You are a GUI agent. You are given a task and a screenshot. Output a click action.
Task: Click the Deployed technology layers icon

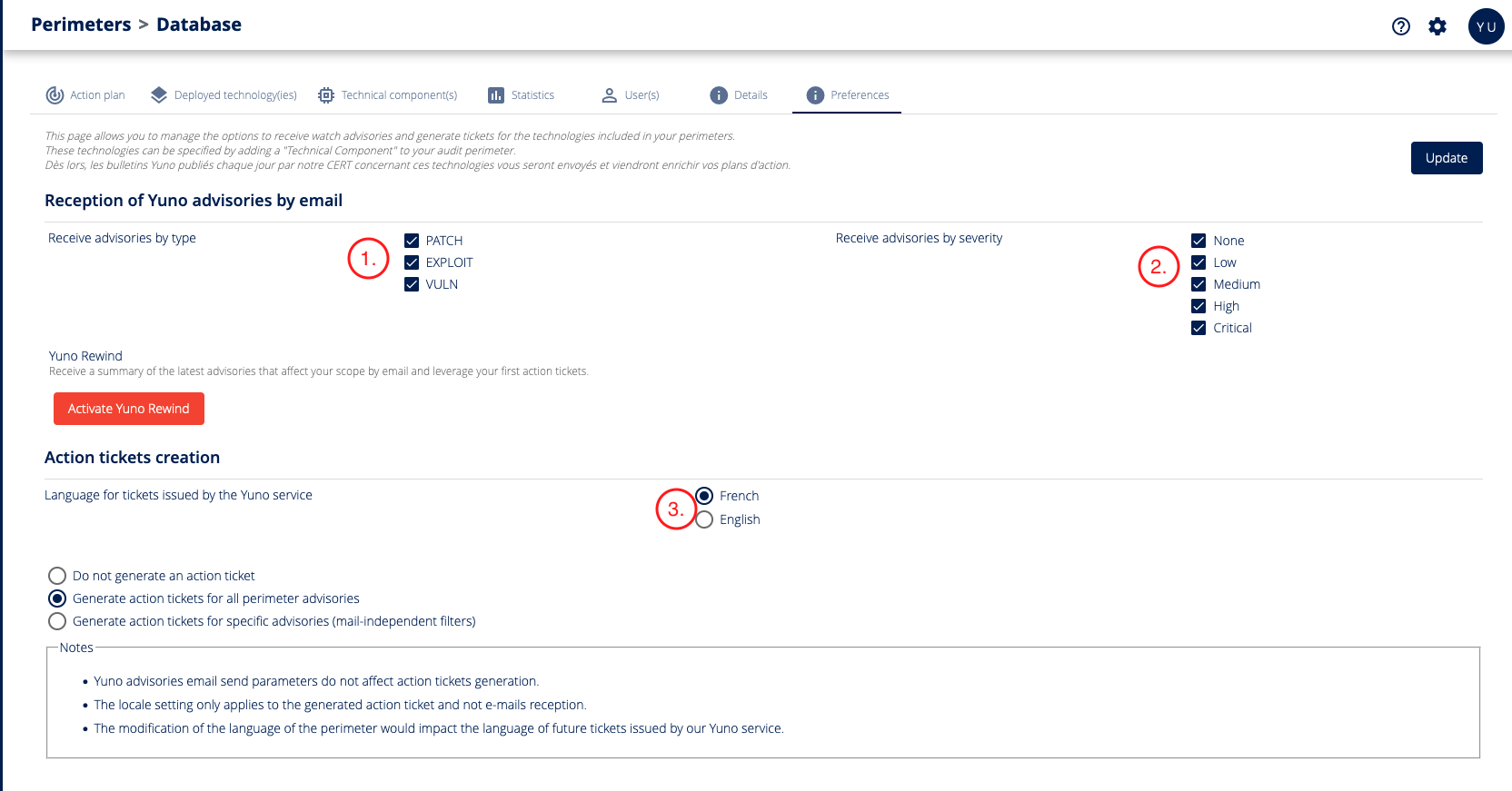[159, 94]
